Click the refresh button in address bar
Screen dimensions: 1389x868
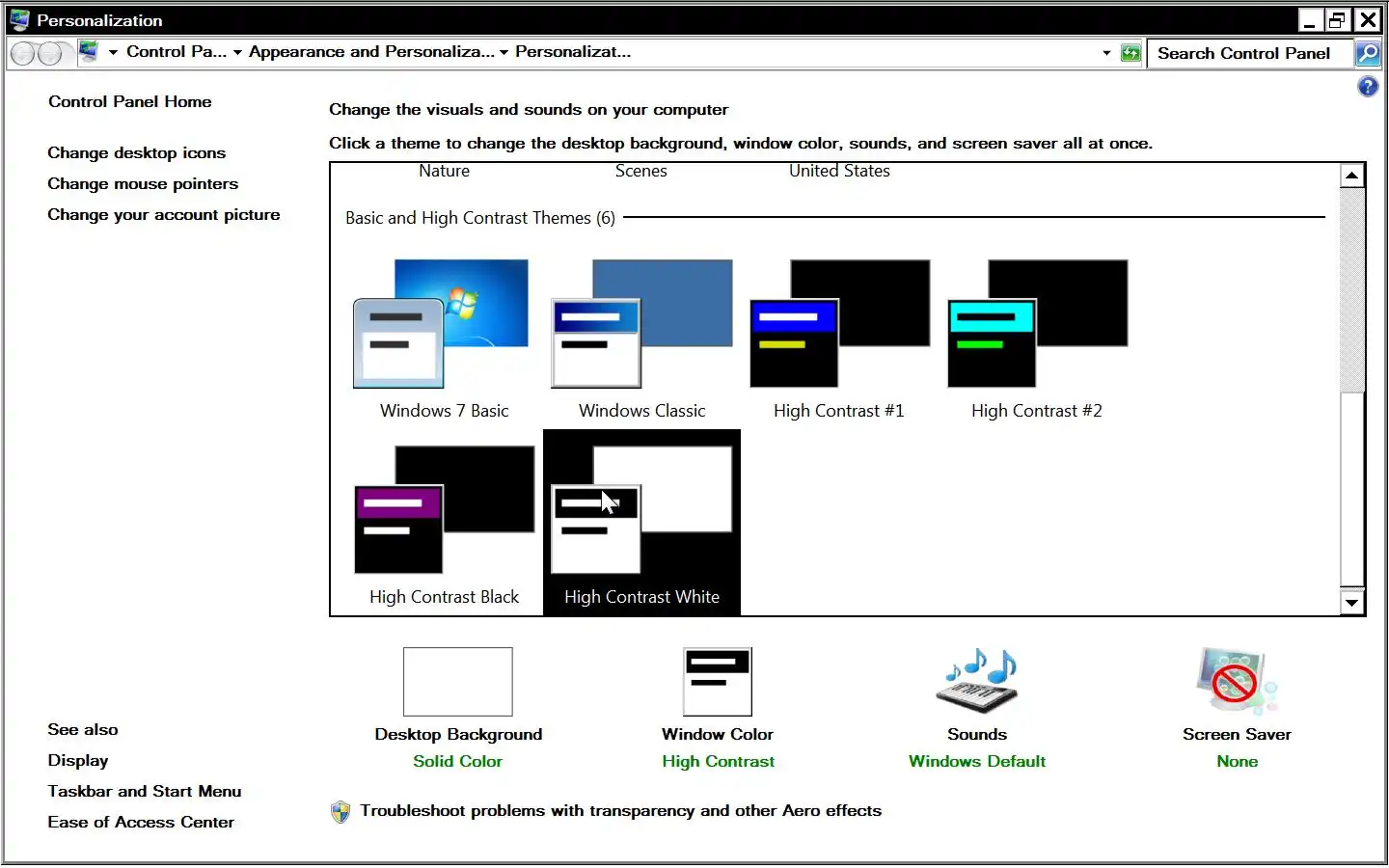(1130, 53)
